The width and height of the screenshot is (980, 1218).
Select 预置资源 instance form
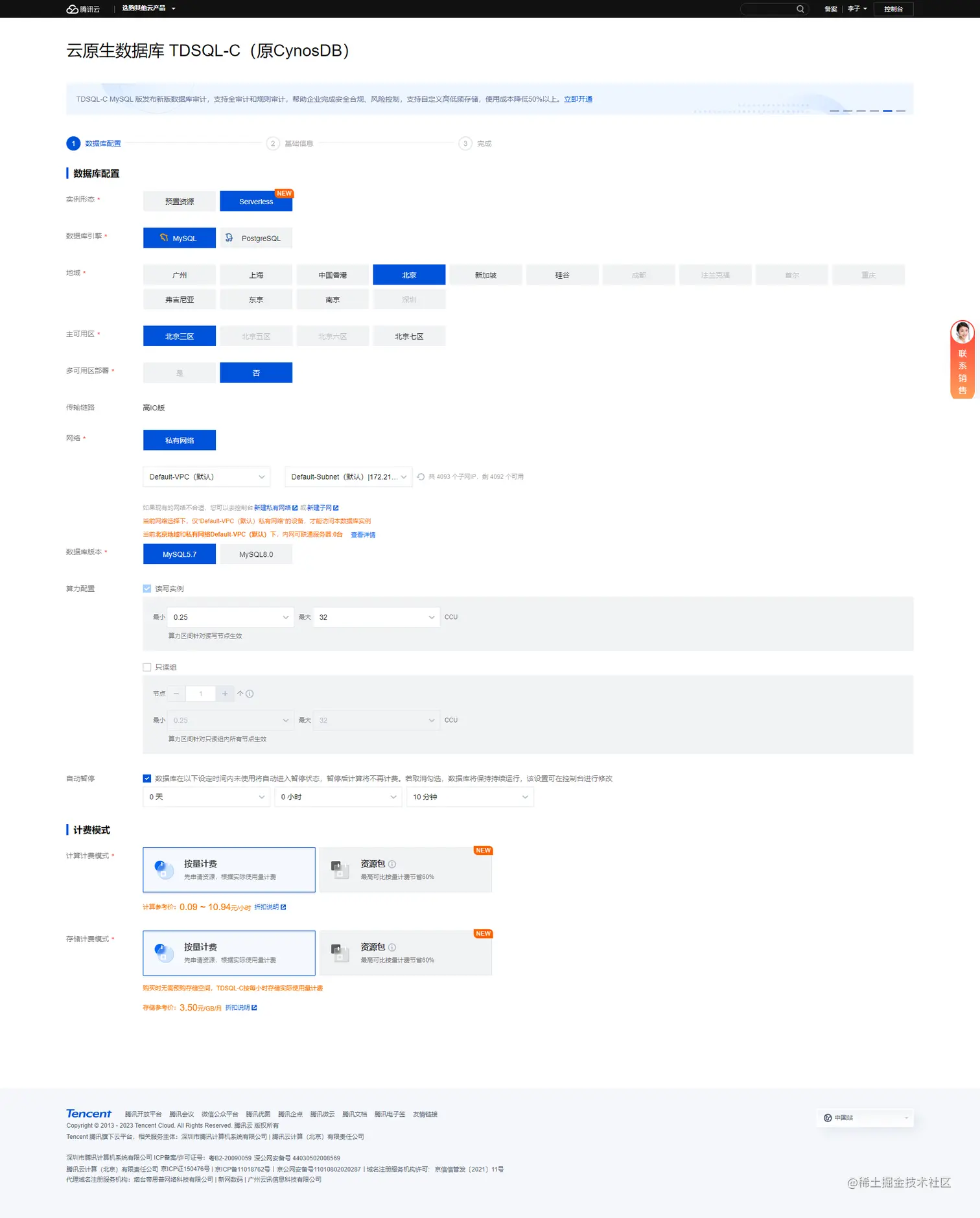coord(180,202)
